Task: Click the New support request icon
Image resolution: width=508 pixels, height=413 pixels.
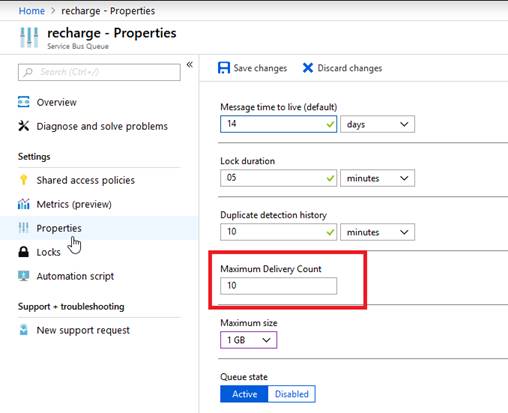Action: tap(24, 330)
